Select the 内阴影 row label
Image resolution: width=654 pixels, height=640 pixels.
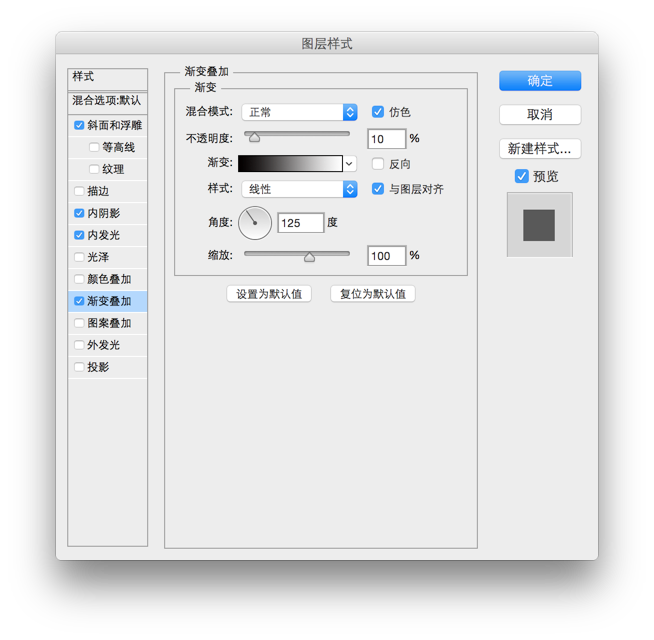point(103,213)
